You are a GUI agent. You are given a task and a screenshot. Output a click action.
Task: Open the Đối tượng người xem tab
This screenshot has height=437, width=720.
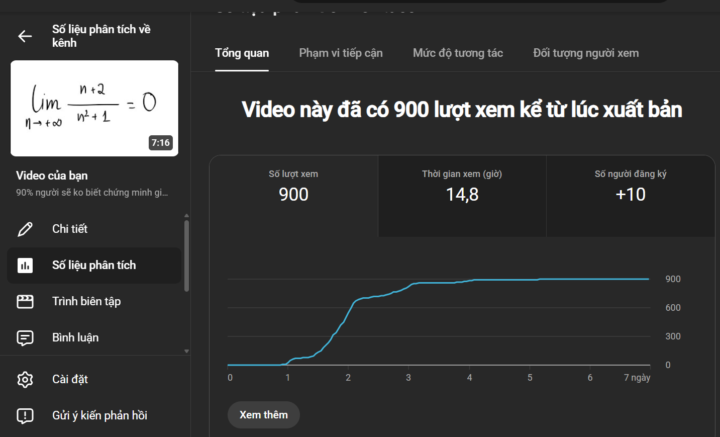pyautogui.click(x=586, y=53)
